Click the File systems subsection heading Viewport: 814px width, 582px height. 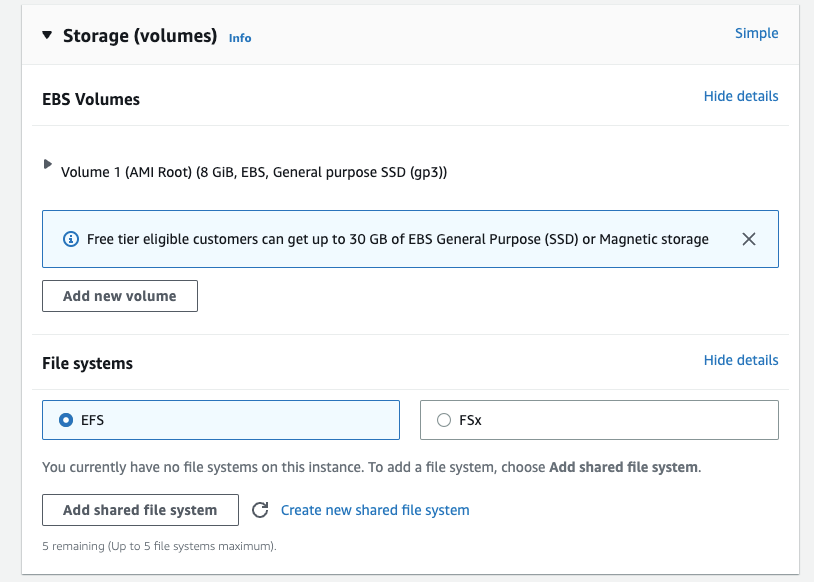point(87,364)
